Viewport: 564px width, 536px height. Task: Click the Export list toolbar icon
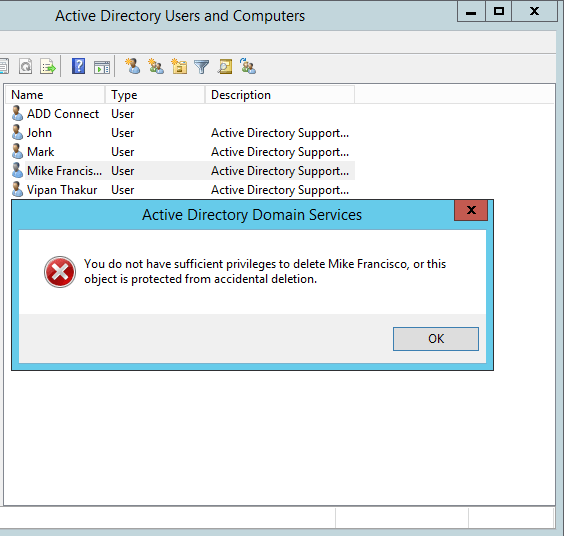(x=48, y=67)
